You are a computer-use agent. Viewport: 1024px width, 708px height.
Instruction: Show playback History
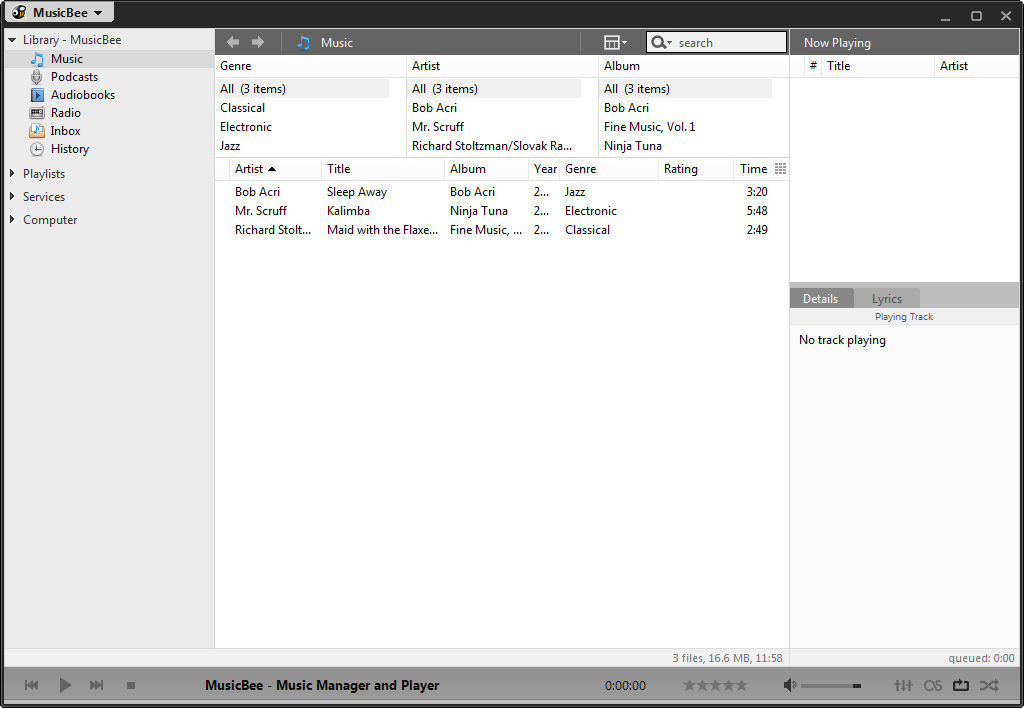(x=70, y=149)
